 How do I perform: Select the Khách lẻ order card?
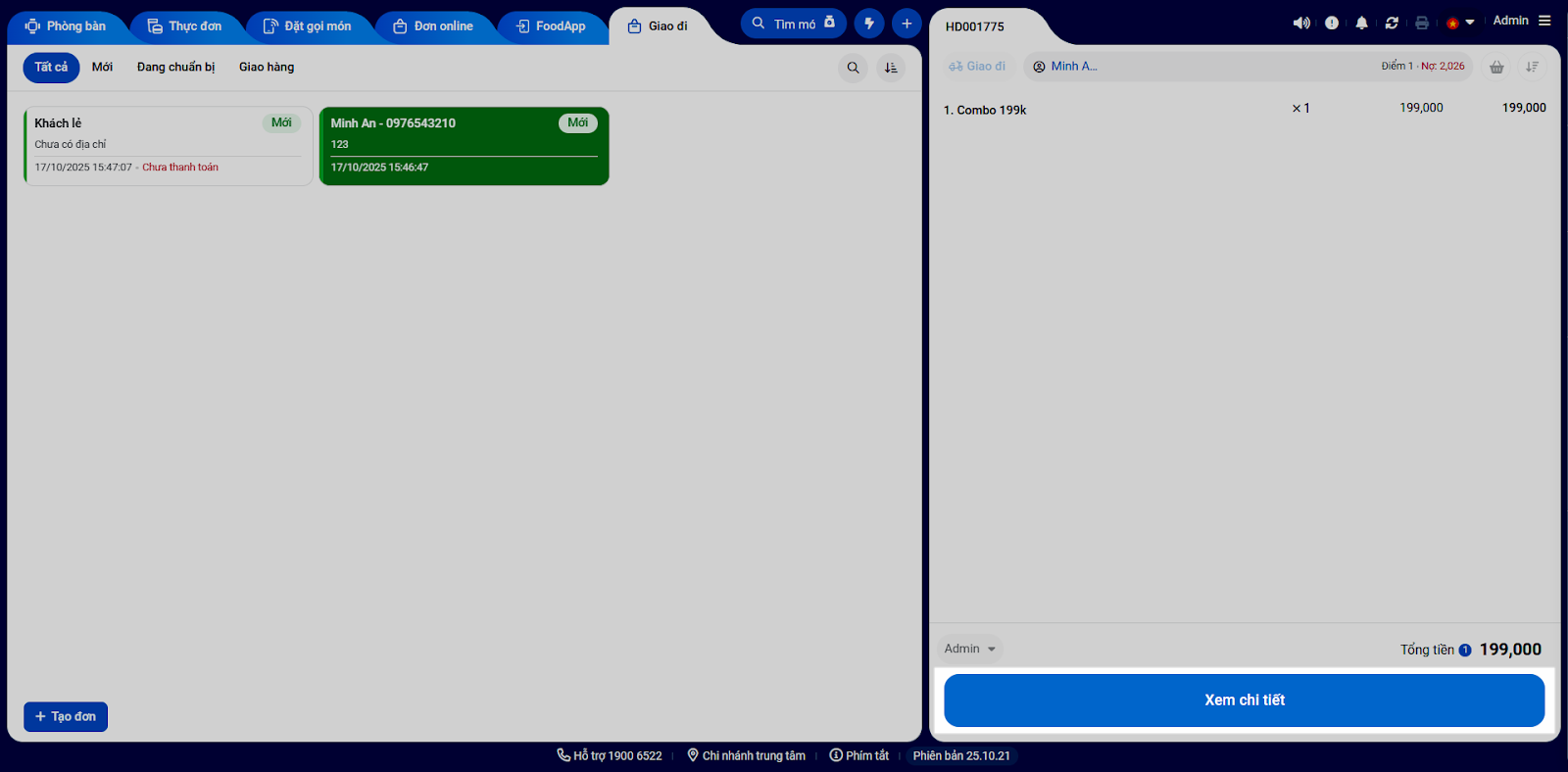[168, 146]
